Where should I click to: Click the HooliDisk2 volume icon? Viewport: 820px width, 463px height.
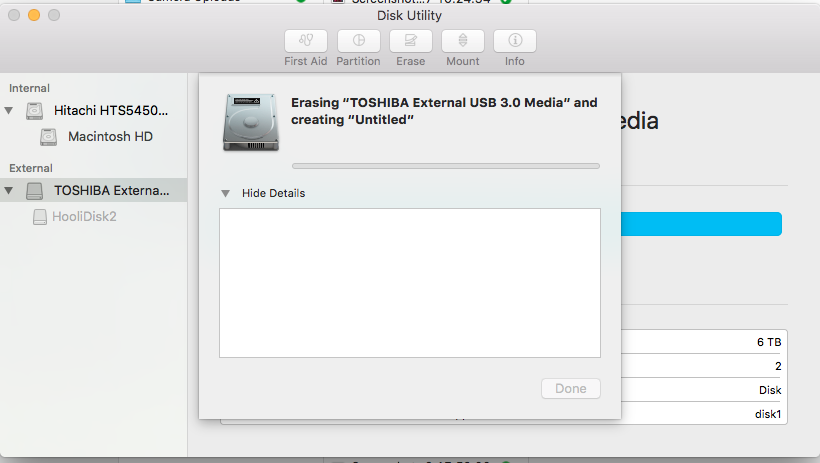pos(40,217)
